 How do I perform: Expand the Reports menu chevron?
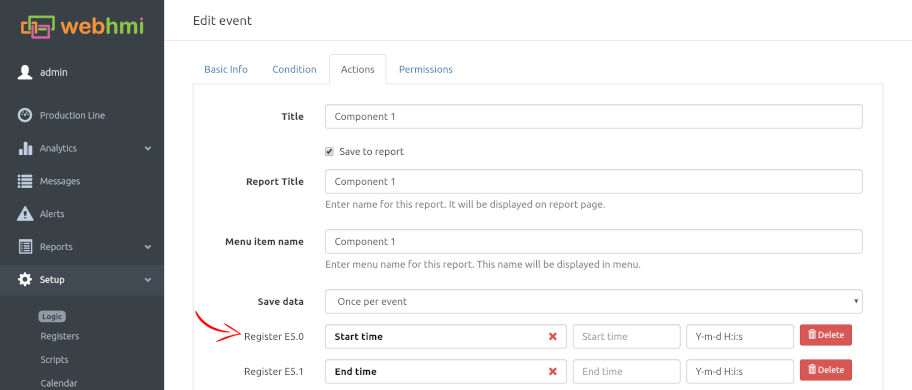(x=148, y=247)
